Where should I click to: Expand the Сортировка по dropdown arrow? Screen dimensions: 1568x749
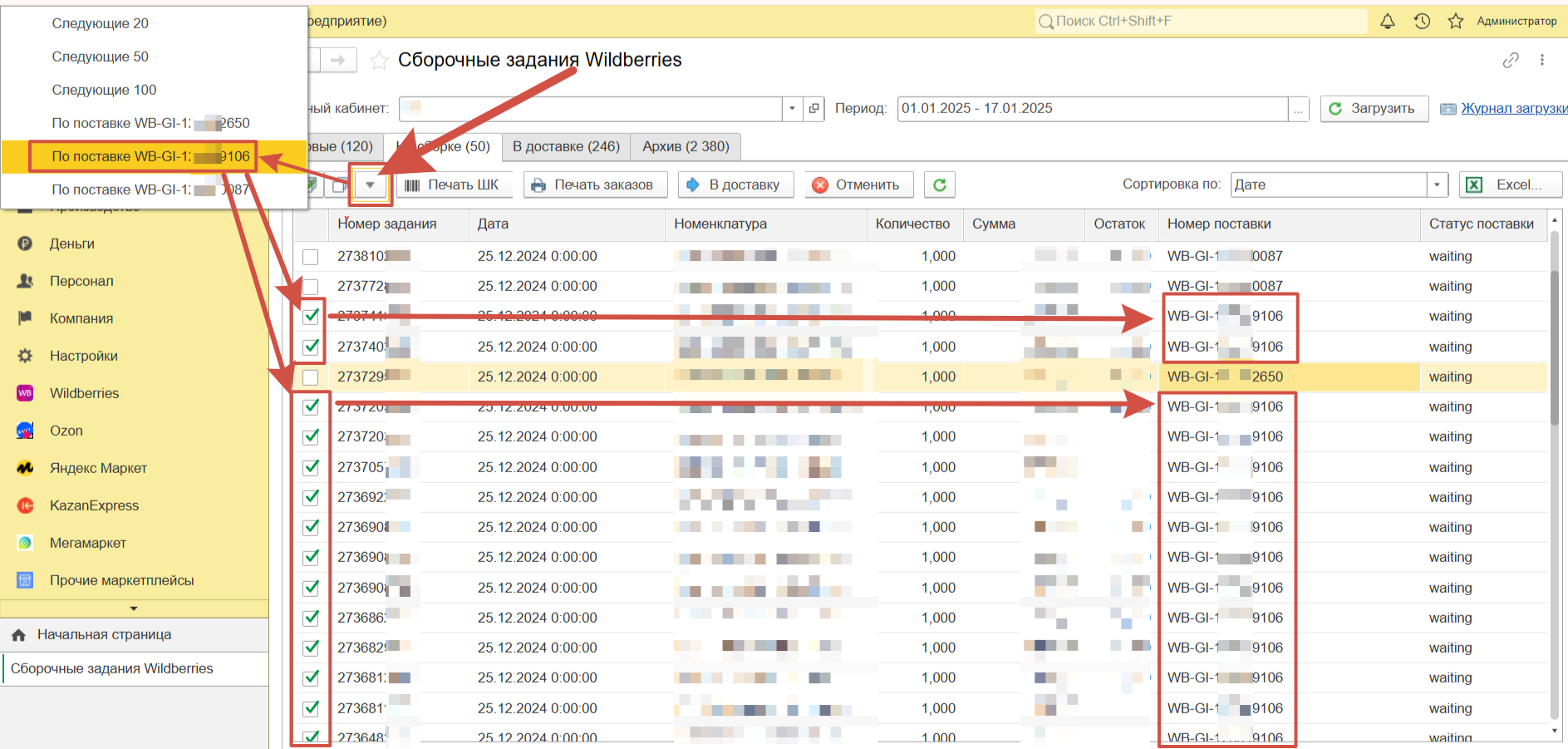pos(1438,185)
